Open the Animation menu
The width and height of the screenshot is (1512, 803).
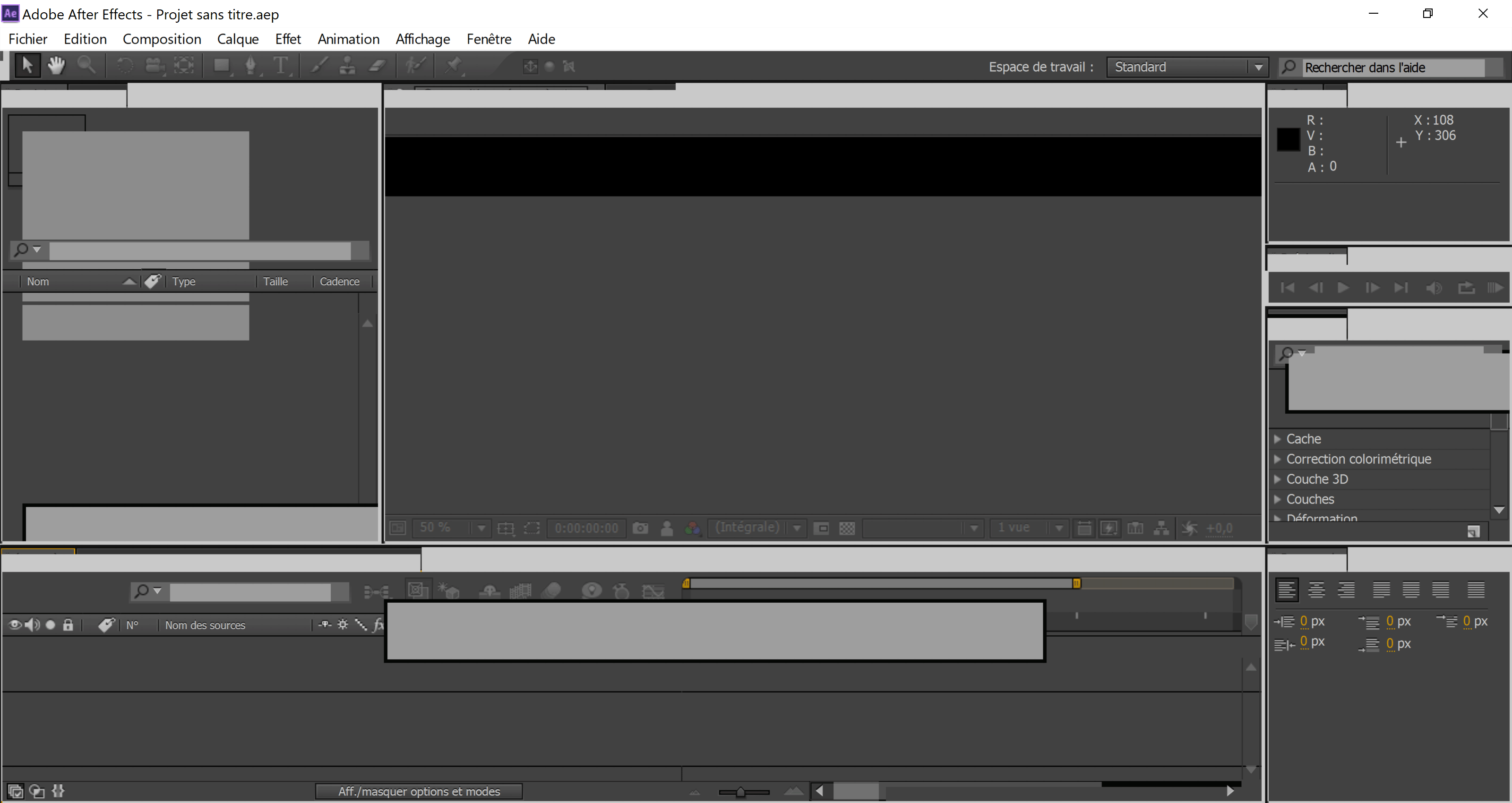coord(348,39)
